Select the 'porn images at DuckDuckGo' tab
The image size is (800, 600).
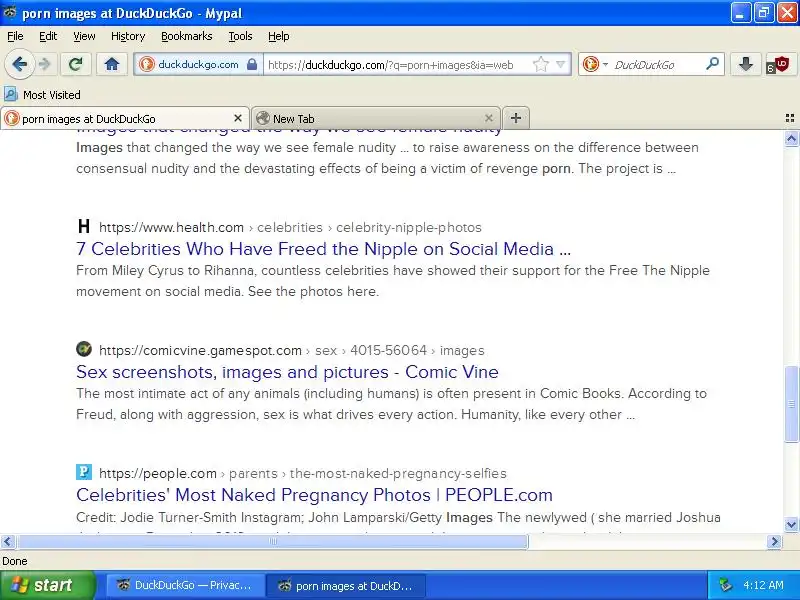(124, 118)
